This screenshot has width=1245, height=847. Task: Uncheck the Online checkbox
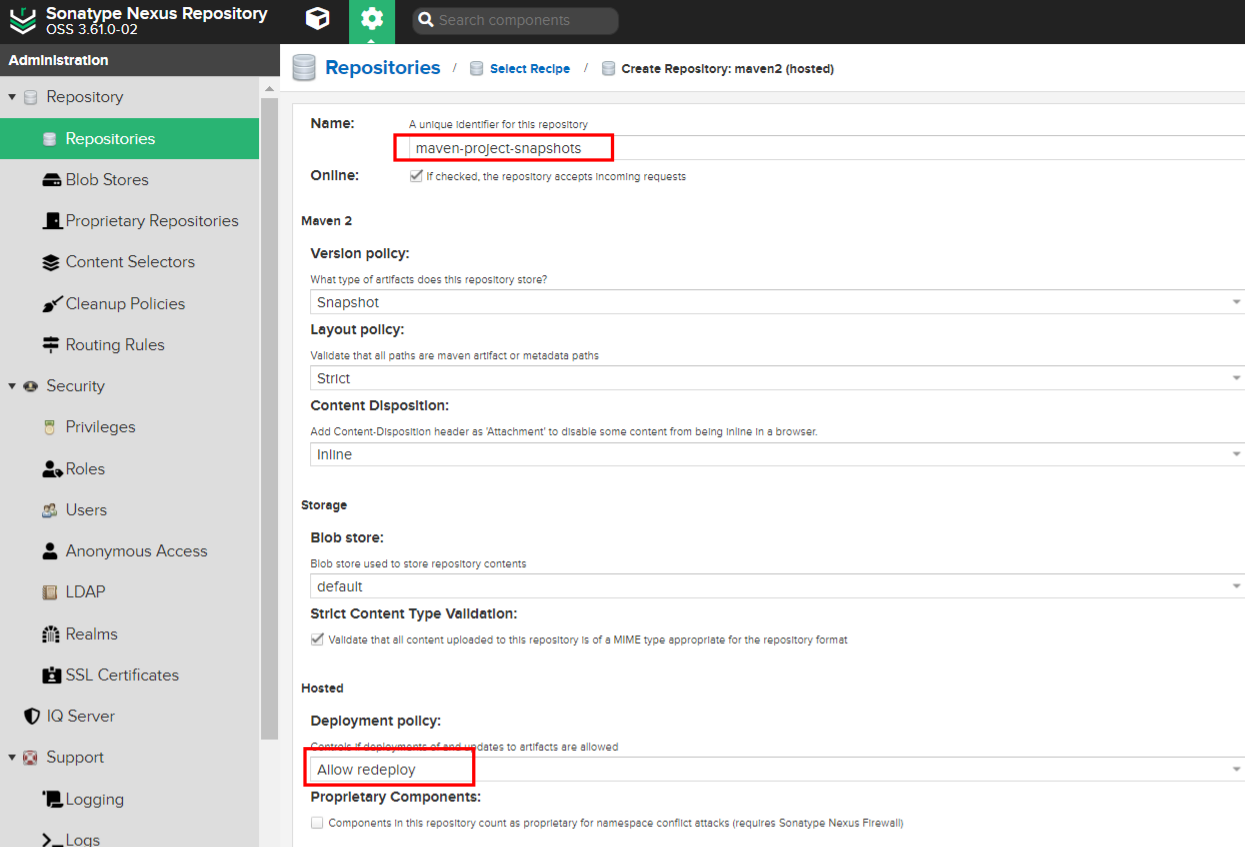416,176
